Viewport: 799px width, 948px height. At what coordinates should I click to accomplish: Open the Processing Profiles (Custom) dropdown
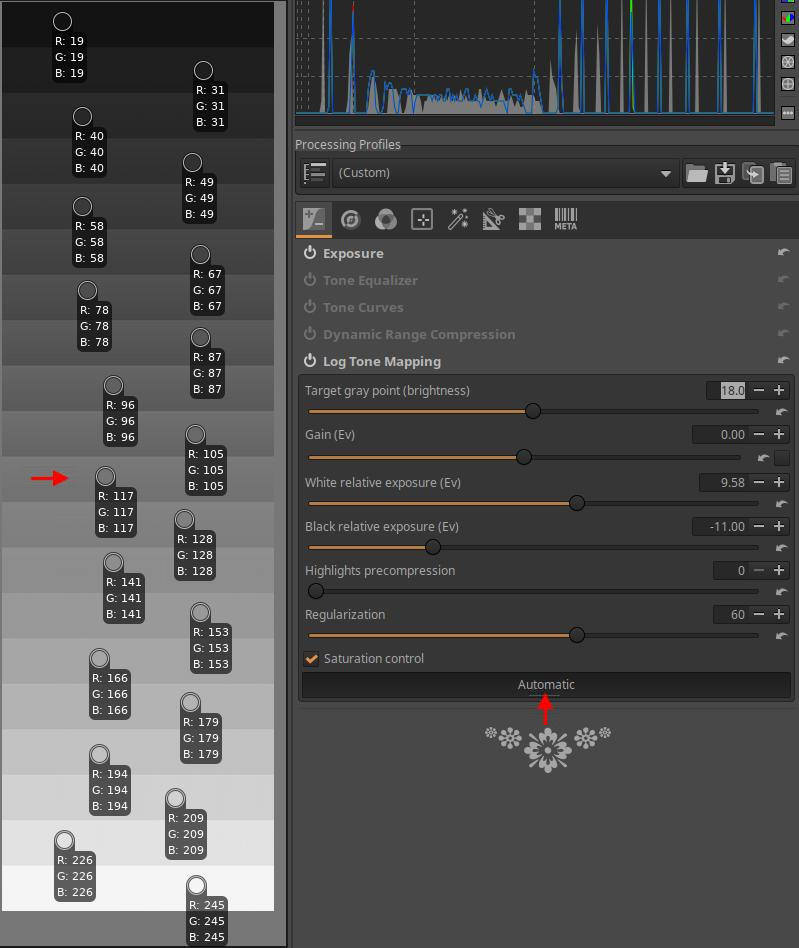click(504, 173)
